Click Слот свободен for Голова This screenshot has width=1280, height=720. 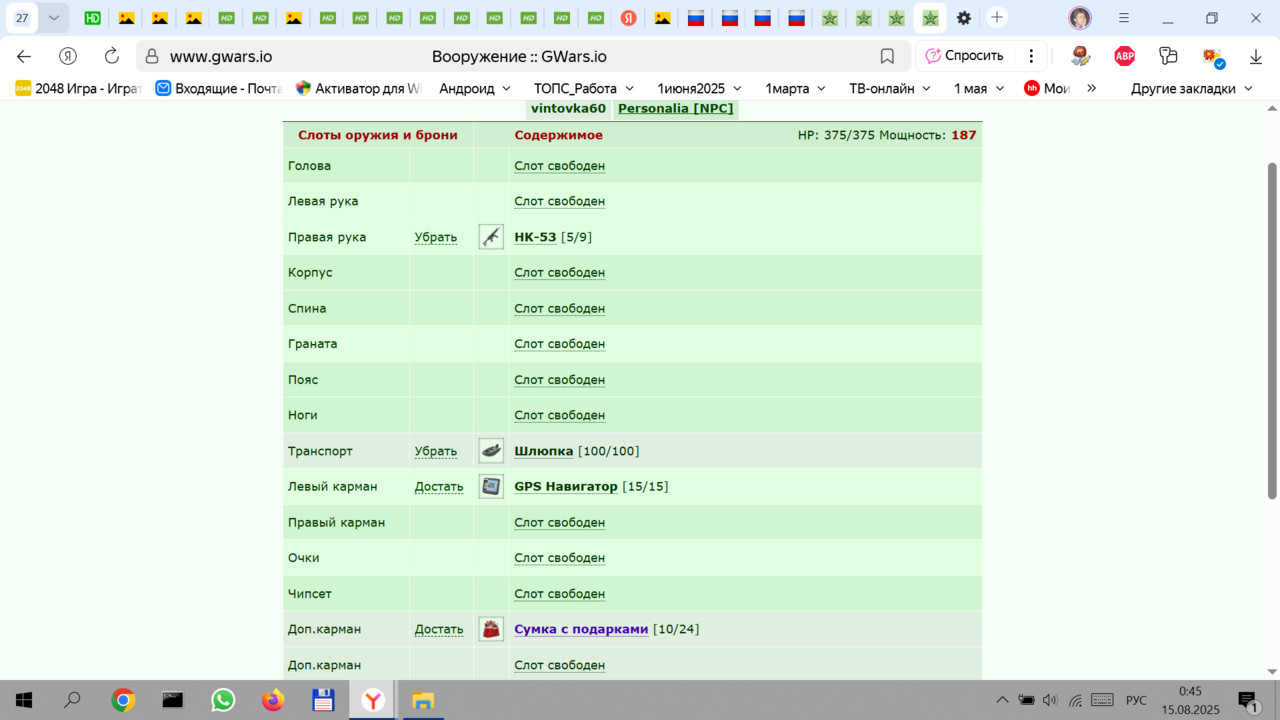tap(559, 166)
